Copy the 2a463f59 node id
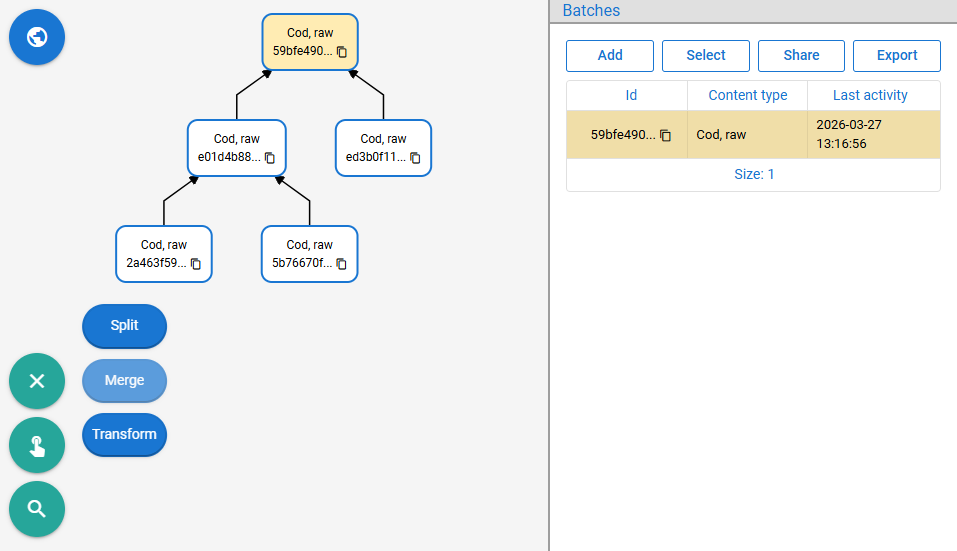 point(195,264)
